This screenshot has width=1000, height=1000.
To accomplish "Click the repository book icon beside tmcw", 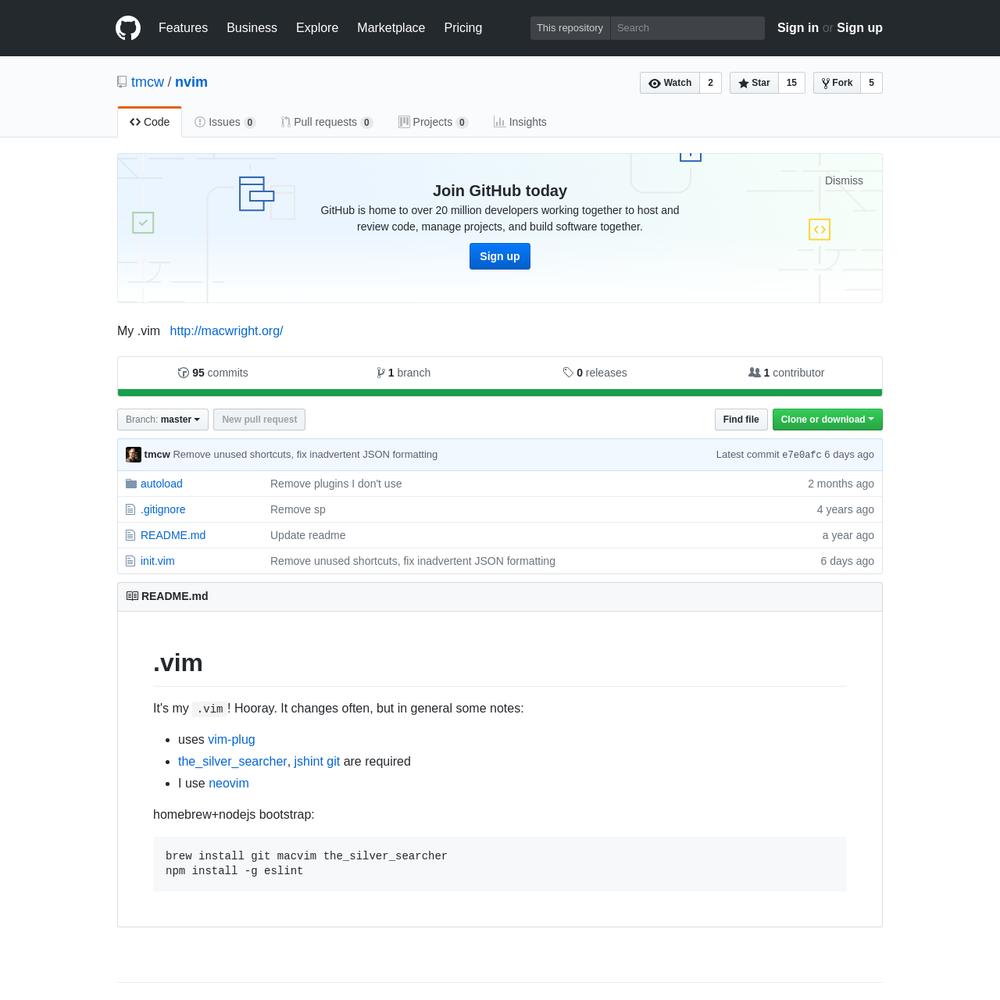I will pyautogui.click(x=122, y=82).
